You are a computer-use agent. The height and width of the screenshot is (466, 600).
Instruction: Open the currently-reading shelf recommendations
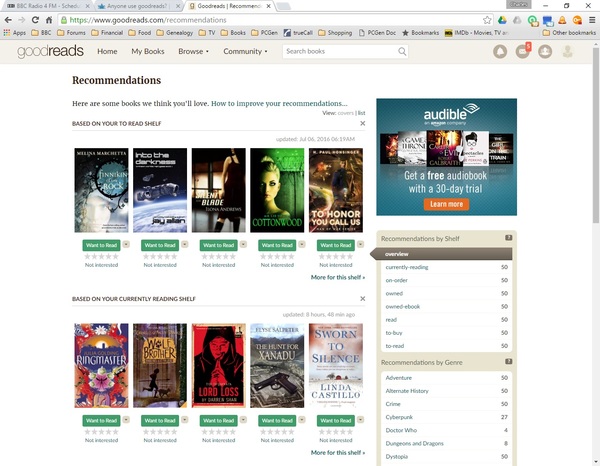coord(407,267)
